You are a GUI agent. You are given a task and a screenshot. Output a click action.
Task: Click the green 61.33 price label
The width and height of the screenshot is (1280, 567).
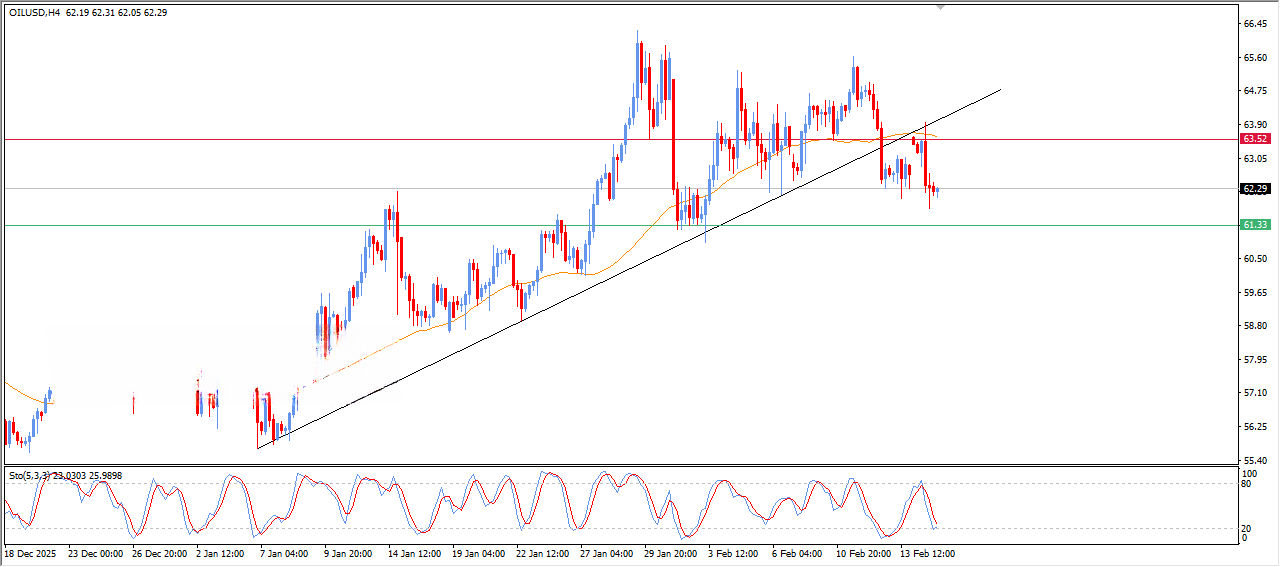(x=1254, y=225)
